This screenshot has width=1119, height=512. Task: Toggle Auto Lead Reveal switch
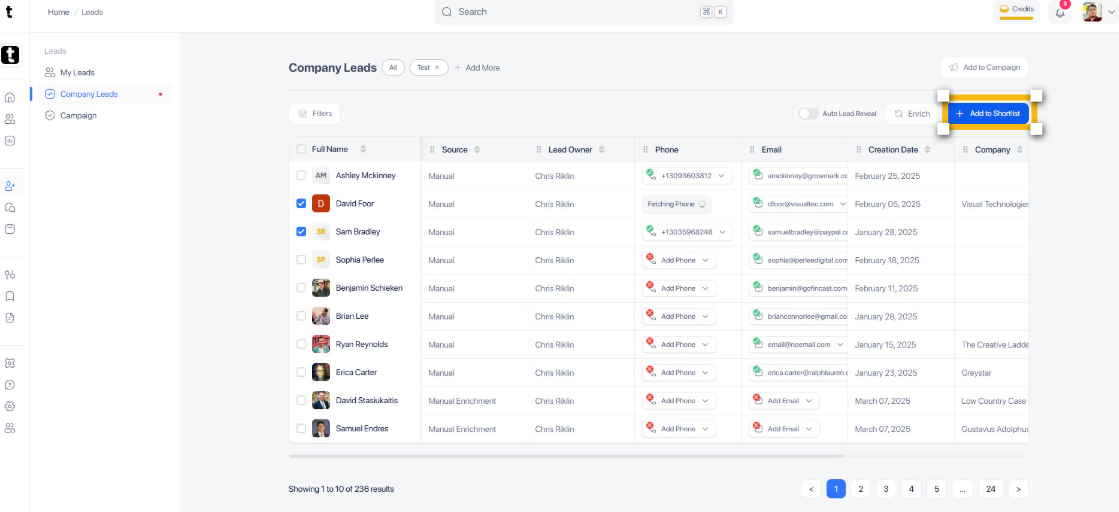808,114
